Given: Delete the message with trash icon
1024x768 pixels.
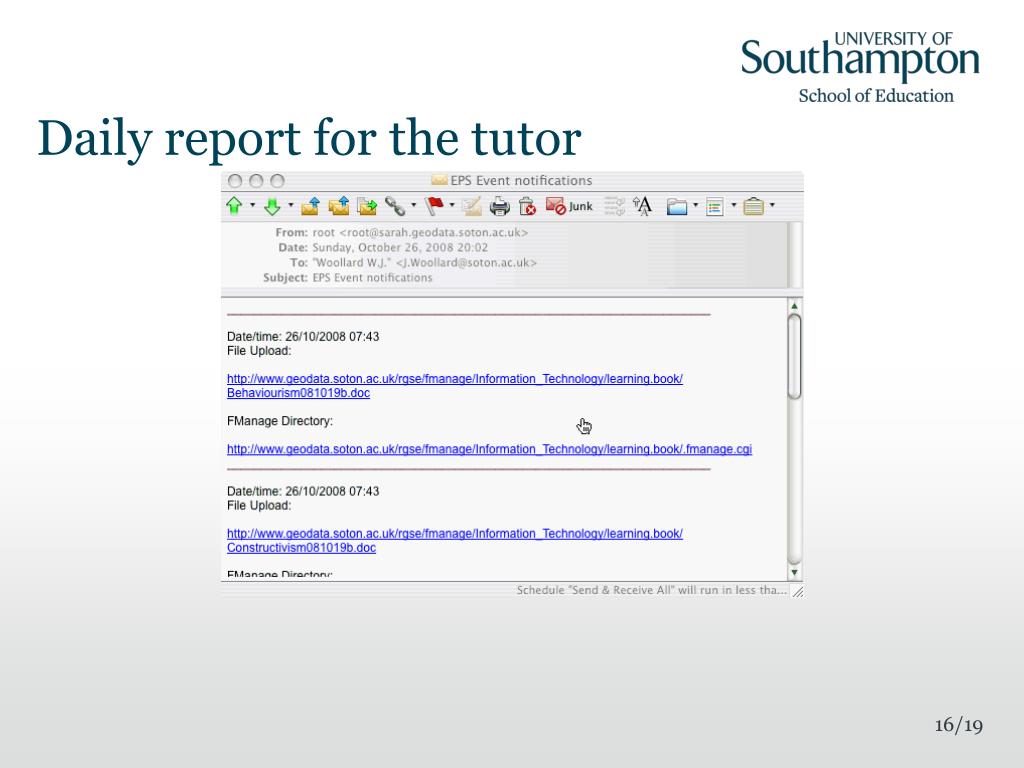Looking at the screenshot, I should [527, 206].
